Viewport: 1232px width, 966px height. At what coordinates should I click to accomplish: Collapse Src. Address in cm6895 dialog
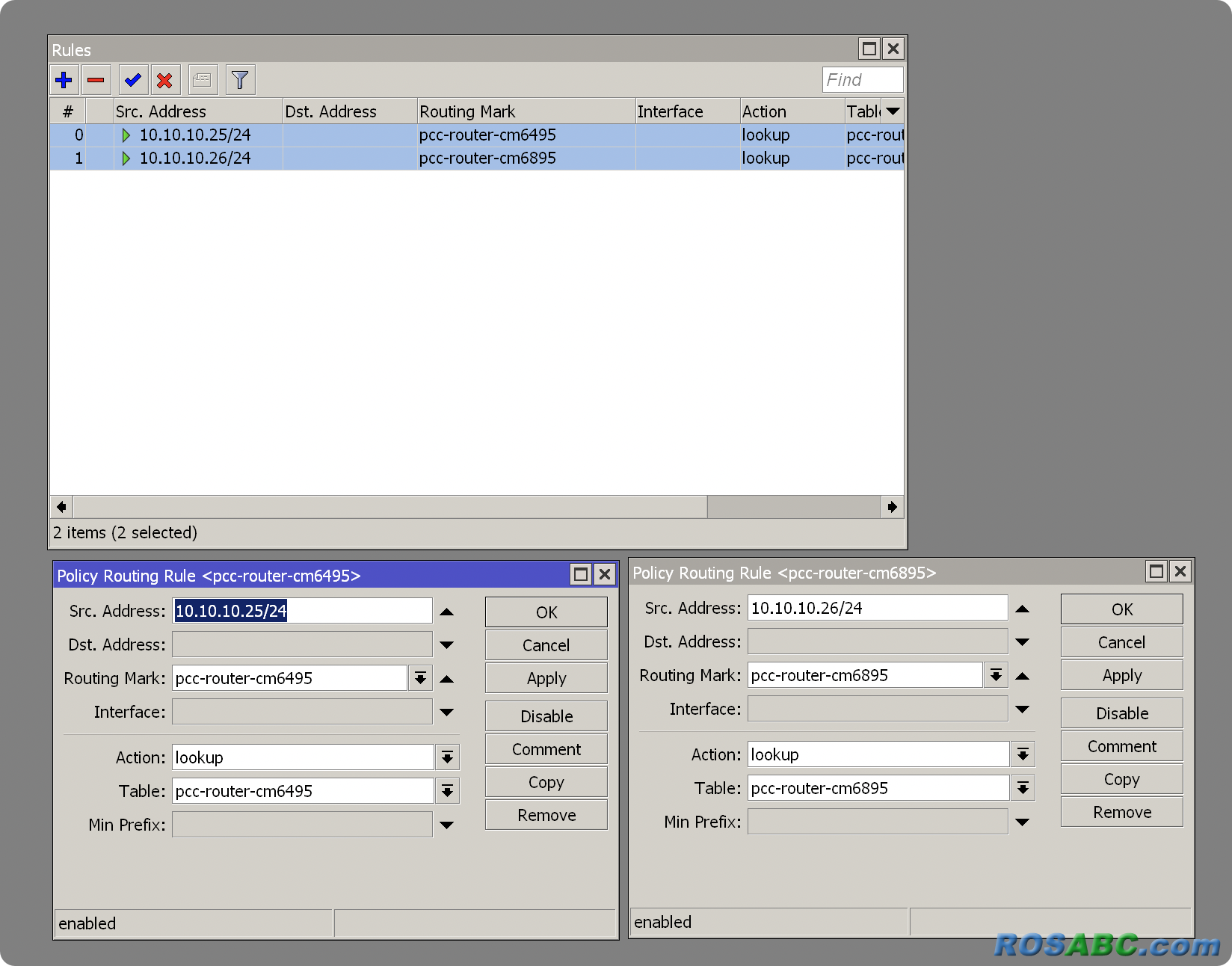coord(1023,609)
